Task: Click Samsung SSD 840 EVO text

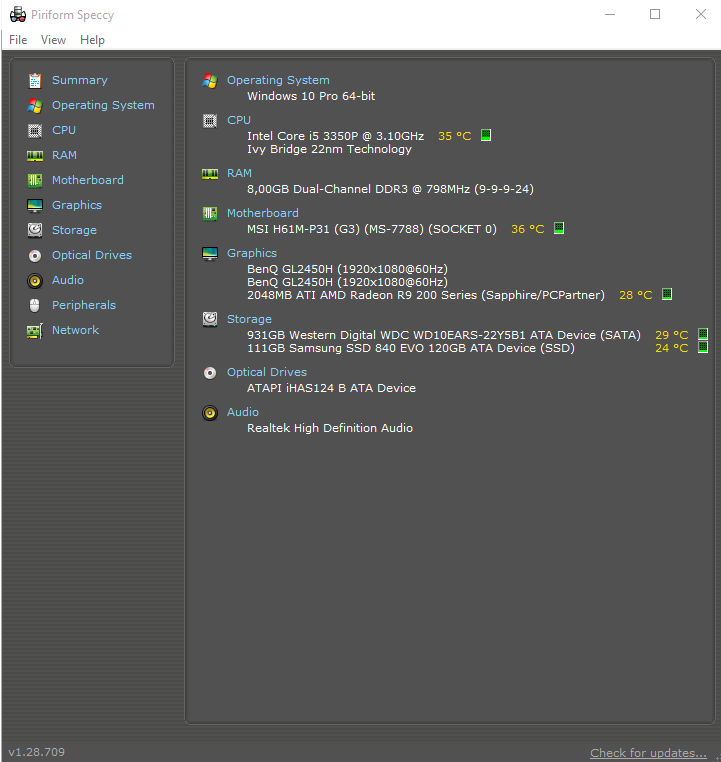Action: pyautogui.click(x=411, y=348)
